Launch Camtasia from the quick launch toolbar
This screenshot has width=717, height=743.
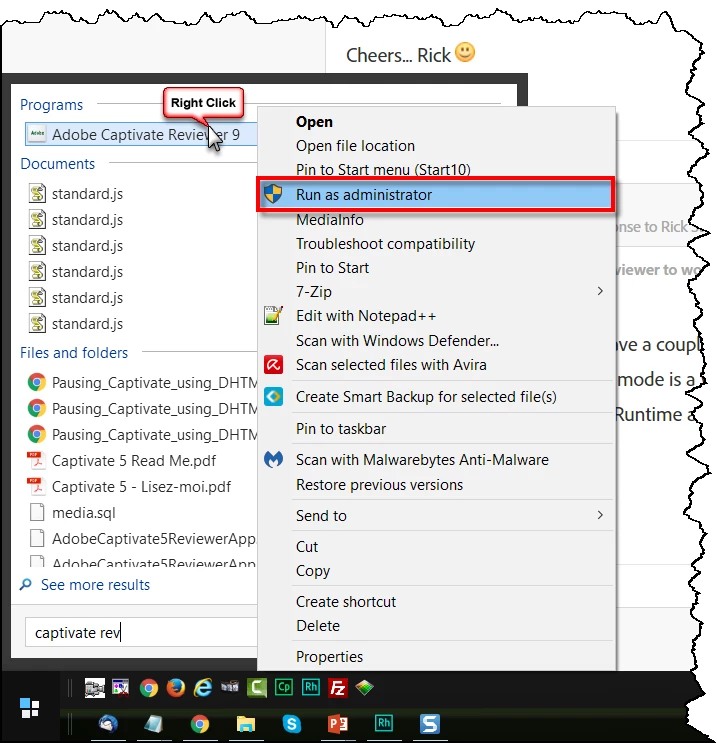coord(256,688)
